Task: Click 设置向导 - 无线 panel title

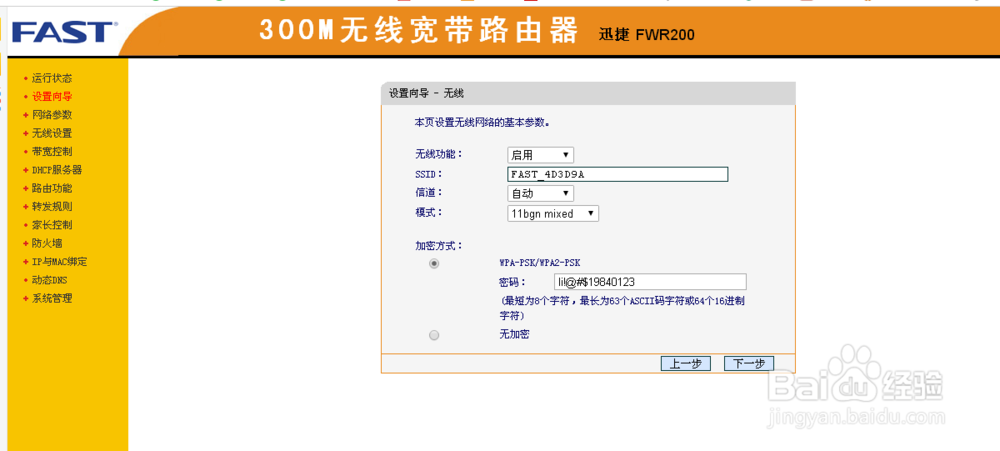Action: pyautogui.click(x=427, y=94)
